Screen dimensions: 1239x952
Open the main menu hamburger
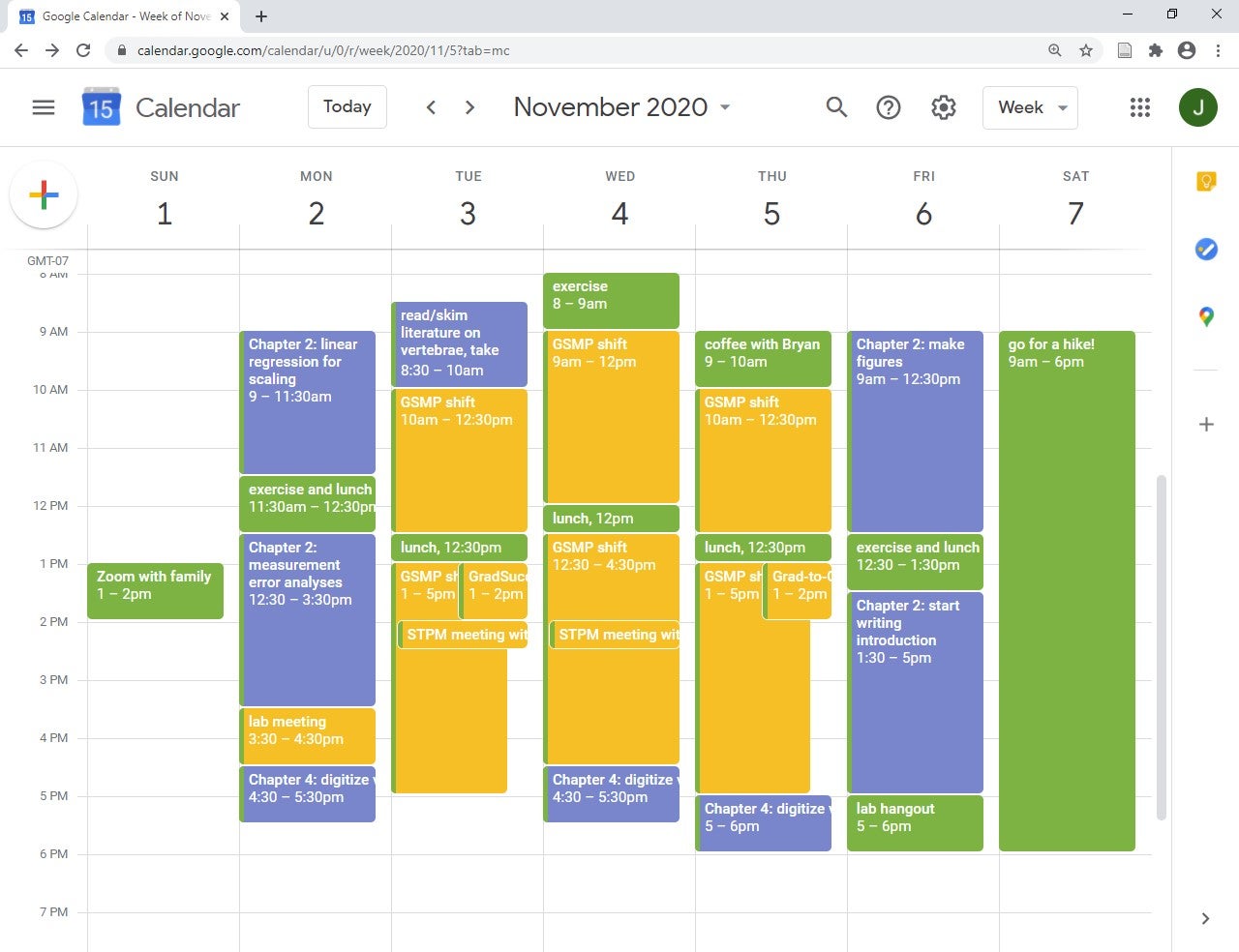(x=43, y=107)
